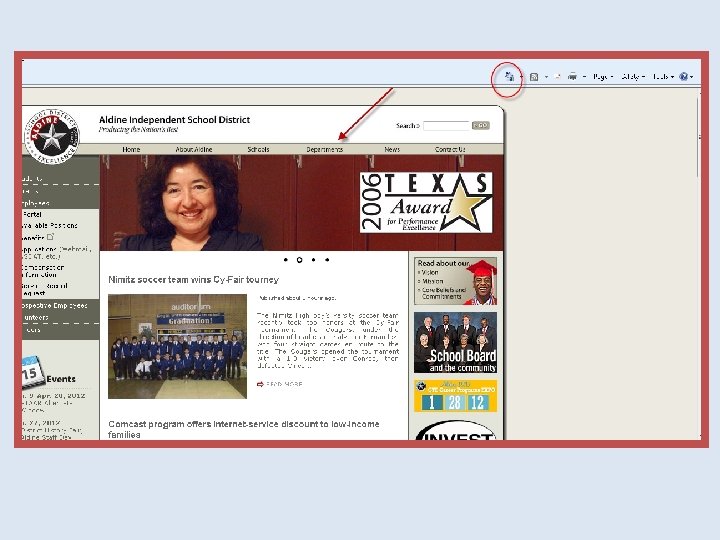Click the Portal sidebar link
This screenshot has width=720, height=540.
(32, 214)
